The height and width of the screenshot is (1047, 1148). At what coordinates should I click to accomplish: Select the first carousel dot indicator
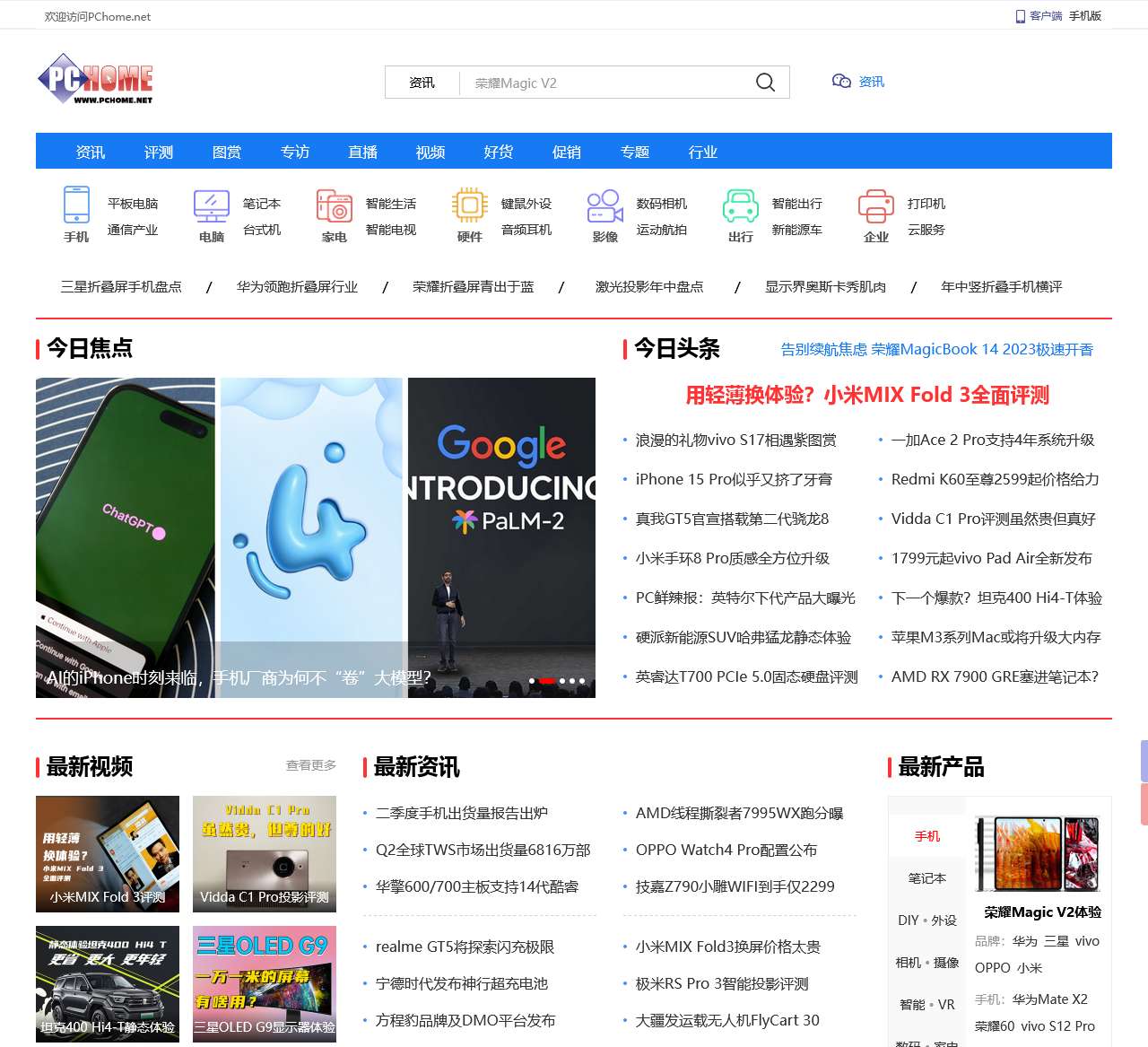pos(532,681)
